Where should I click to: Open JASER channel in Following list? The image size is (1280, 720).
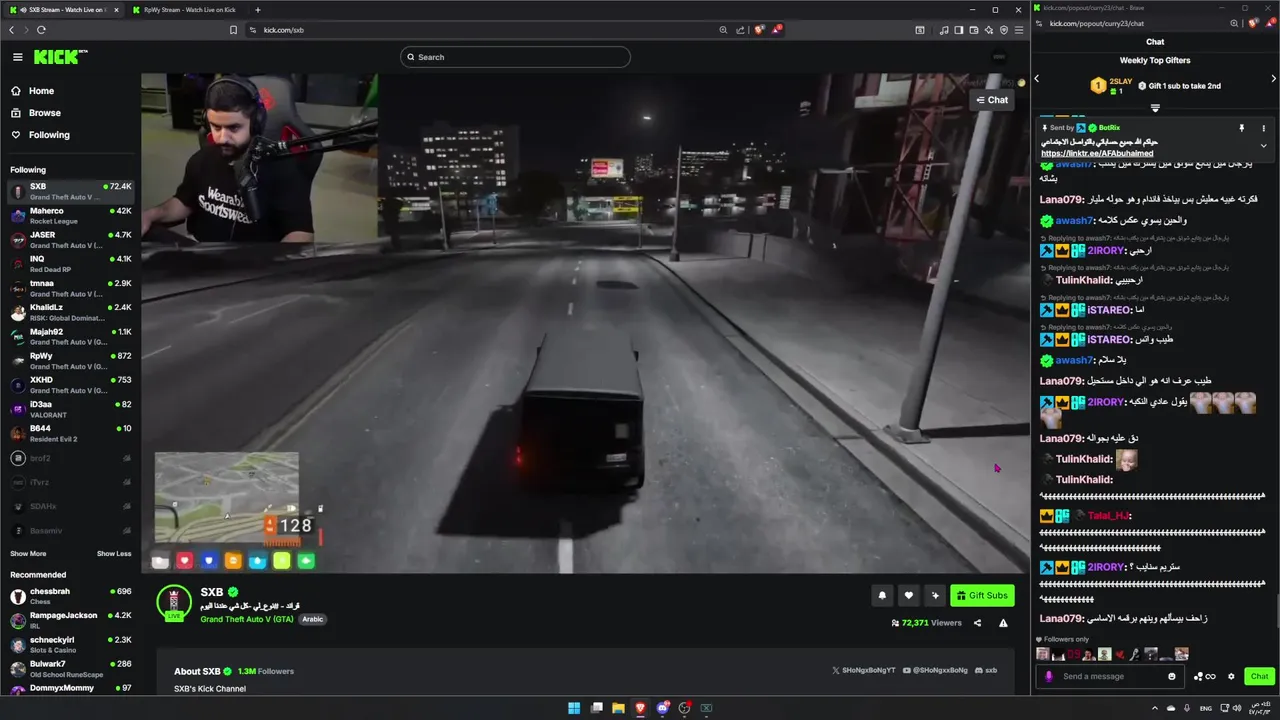(x=70, y=240)
